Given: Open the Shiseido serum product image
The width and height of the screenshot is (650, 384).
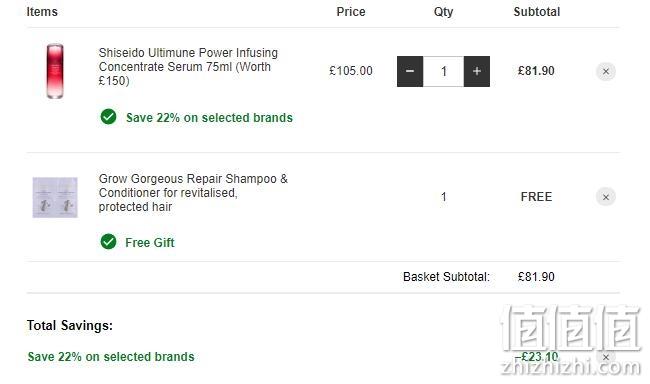Looking at the screenshot, I should pyautogui.click(x=55, y=71).
